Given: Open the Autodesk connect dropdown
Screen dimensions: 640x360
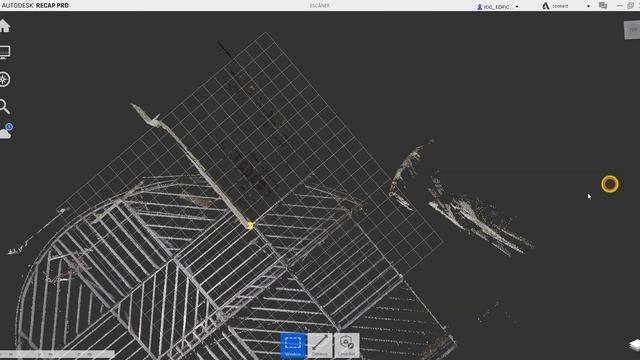Looking at the screenshot, I should 588,6.
